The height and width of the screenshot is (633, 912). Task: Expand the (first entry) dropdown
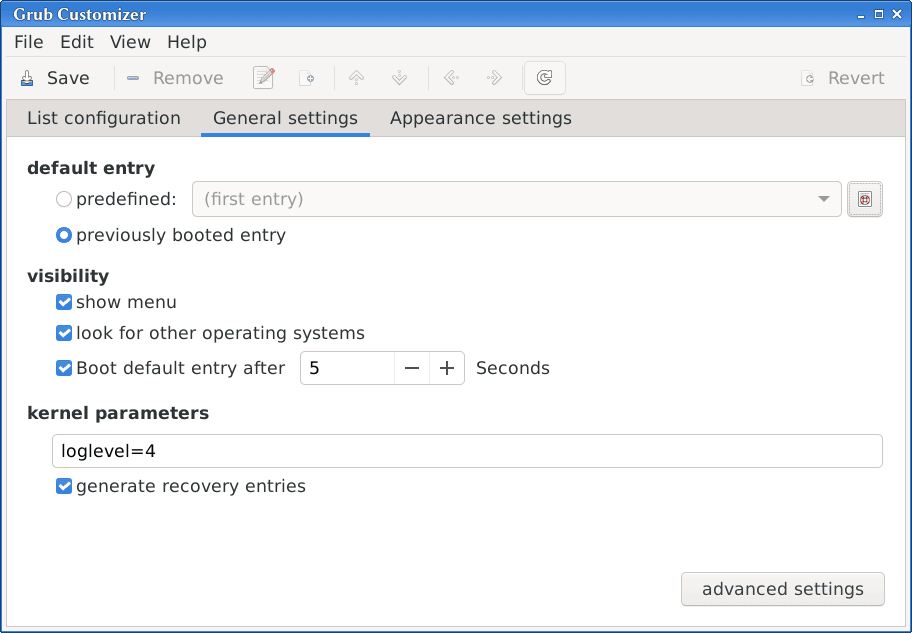click(x=516, y=199)
